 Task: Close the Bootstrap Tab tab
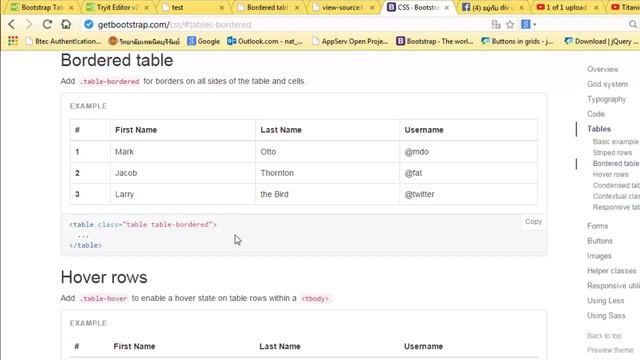(x=71, y=7)
